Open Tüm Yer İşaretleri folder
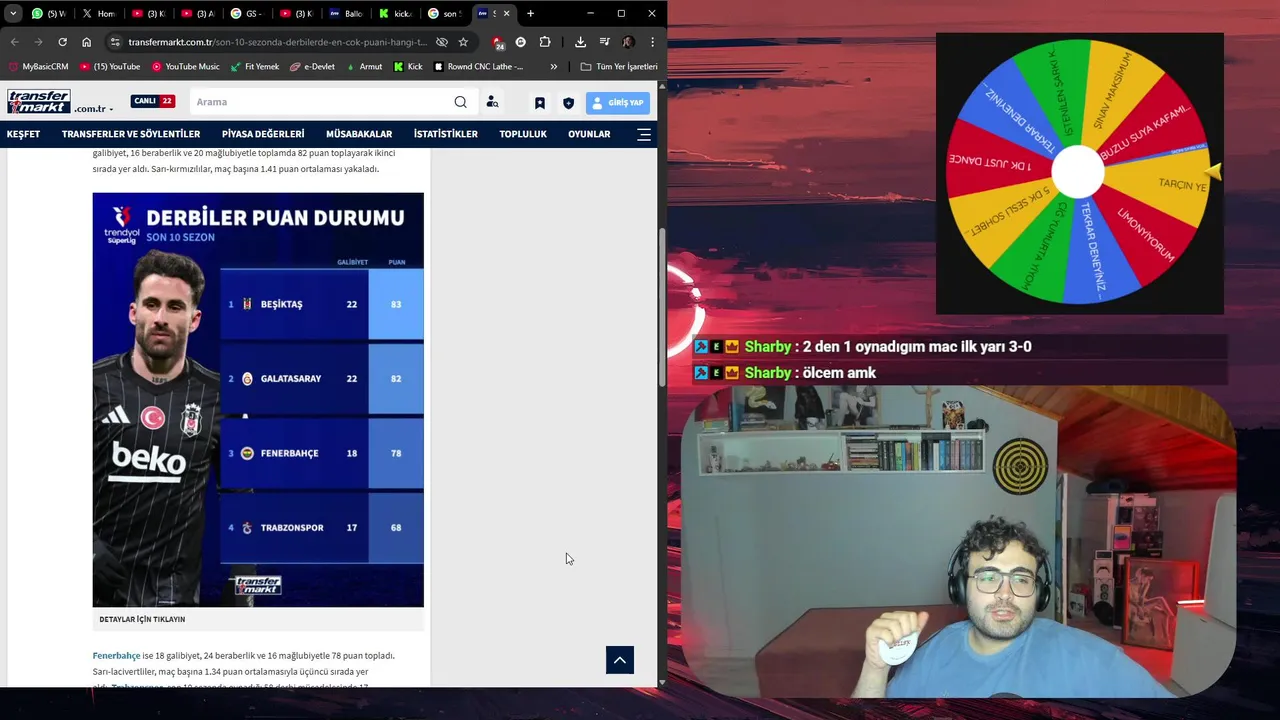This screenshot has height=720, width=1280. point(619,67)
